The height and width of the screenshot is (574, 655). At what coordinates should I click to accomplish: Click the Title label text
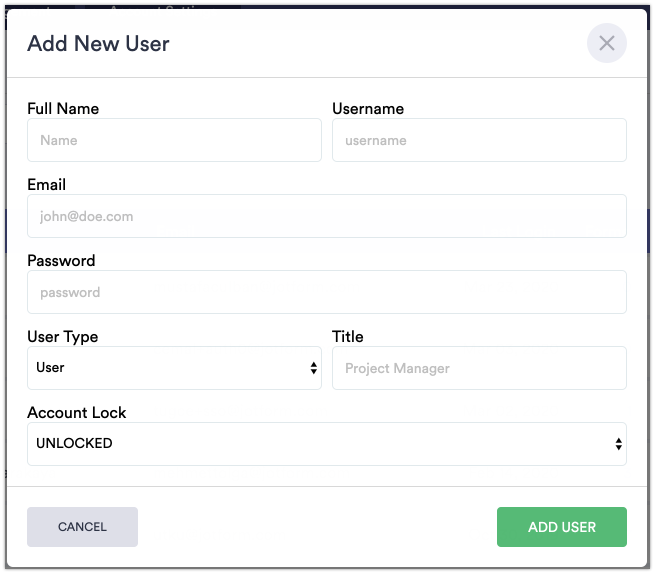point(348,336)
